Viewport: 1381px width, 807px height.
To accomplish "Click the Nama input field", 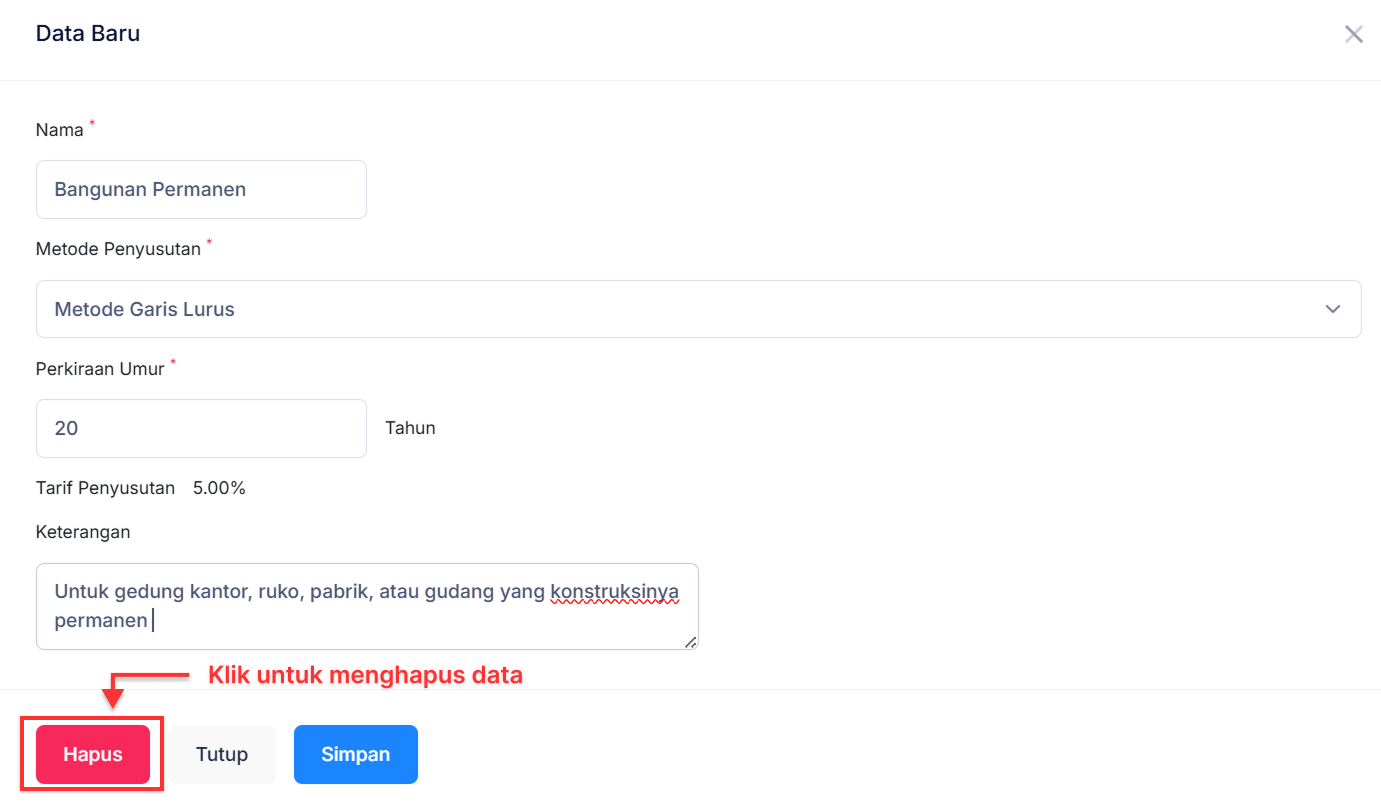I will (201, 190).
